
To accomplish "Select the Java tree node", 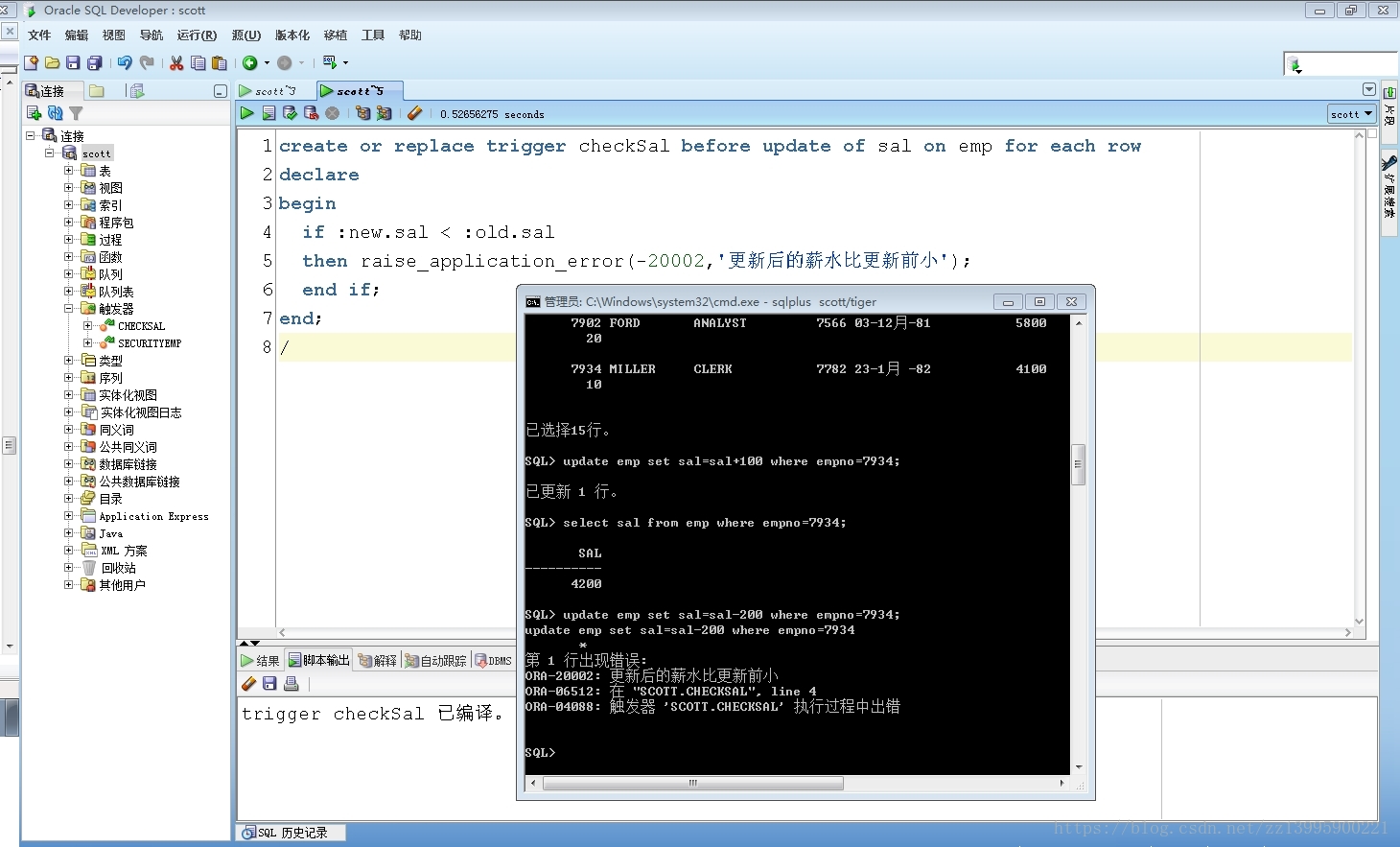I will [111, 533].
